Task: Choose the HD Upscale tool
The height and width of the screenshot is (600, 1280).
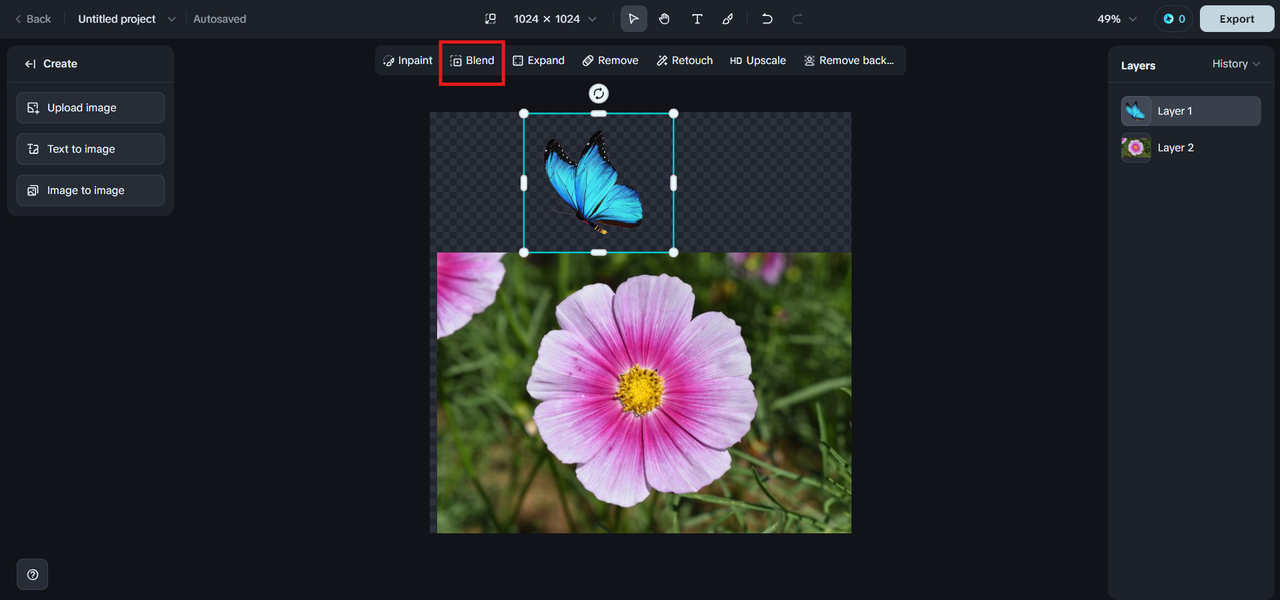Action: pyautogui.click(x=757, y=60)
